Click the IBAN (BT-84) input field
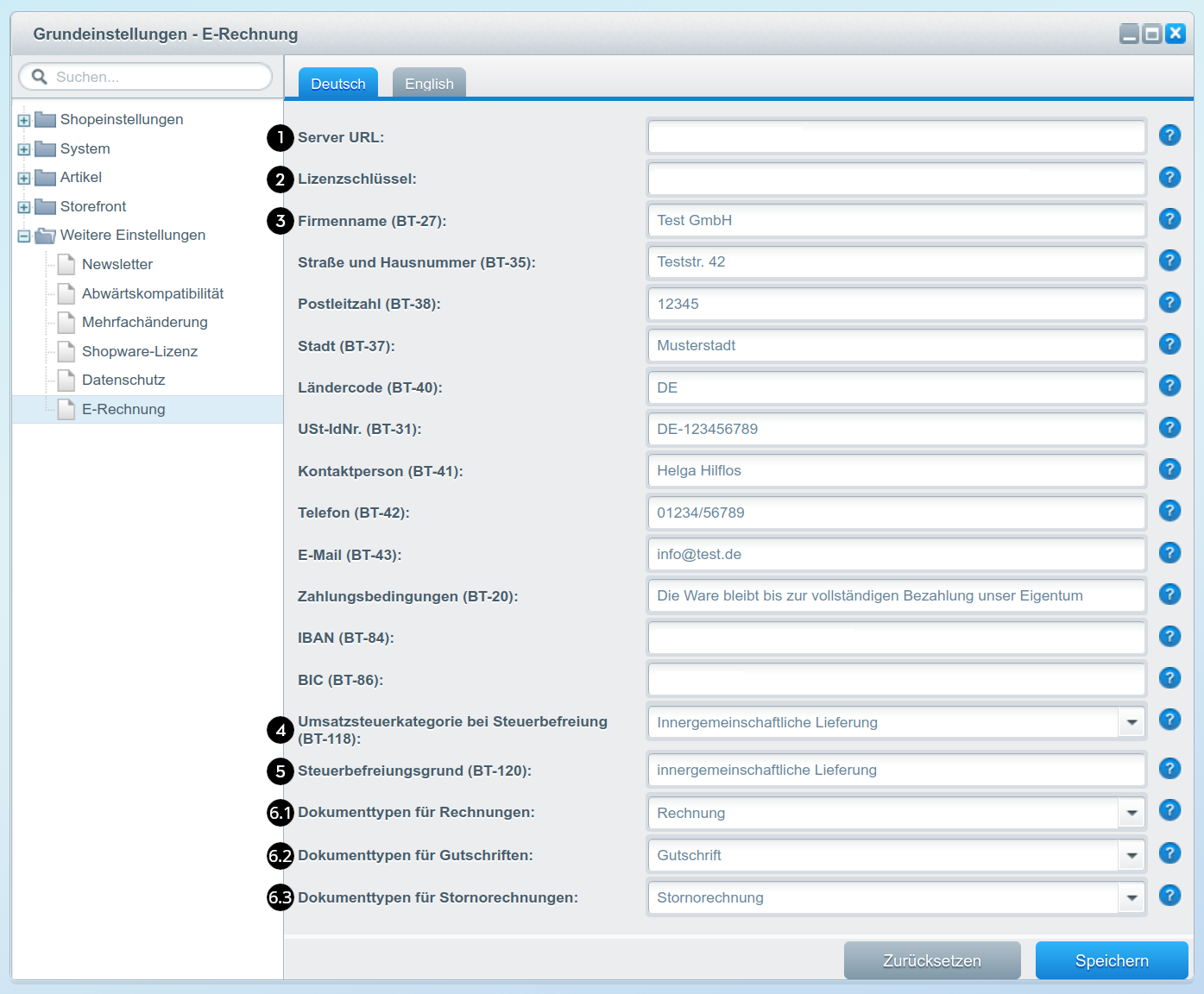This screenshot has height=994, width=1204. point(897,638)
